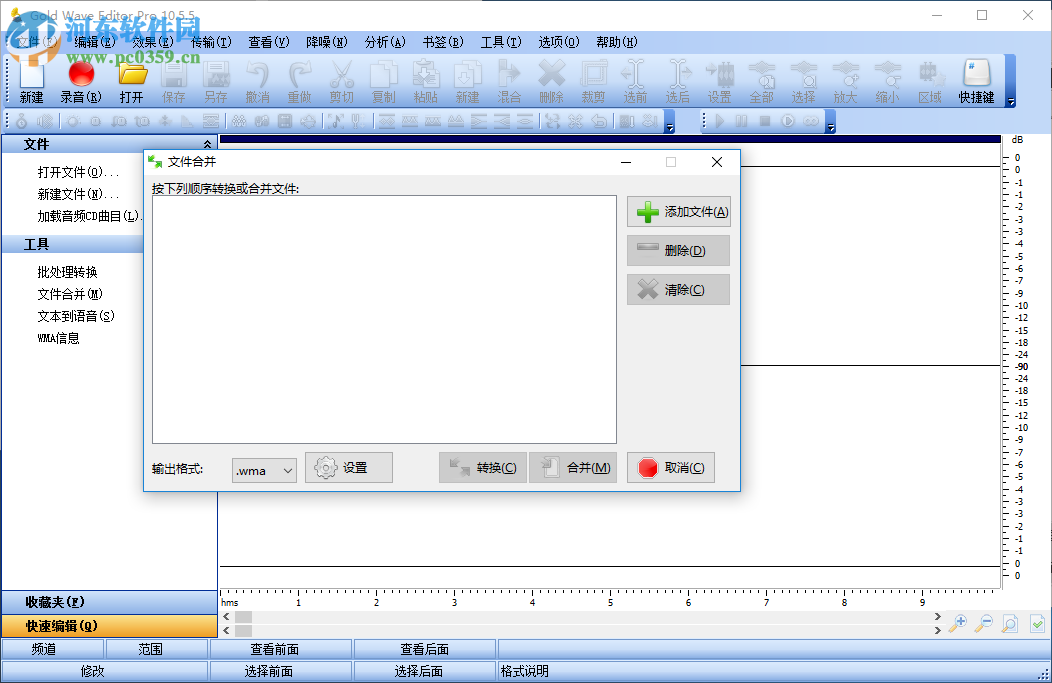Collapse the 文件 panel header
The height and width of the screenshot is (683, 1052).
coord(207,143)
